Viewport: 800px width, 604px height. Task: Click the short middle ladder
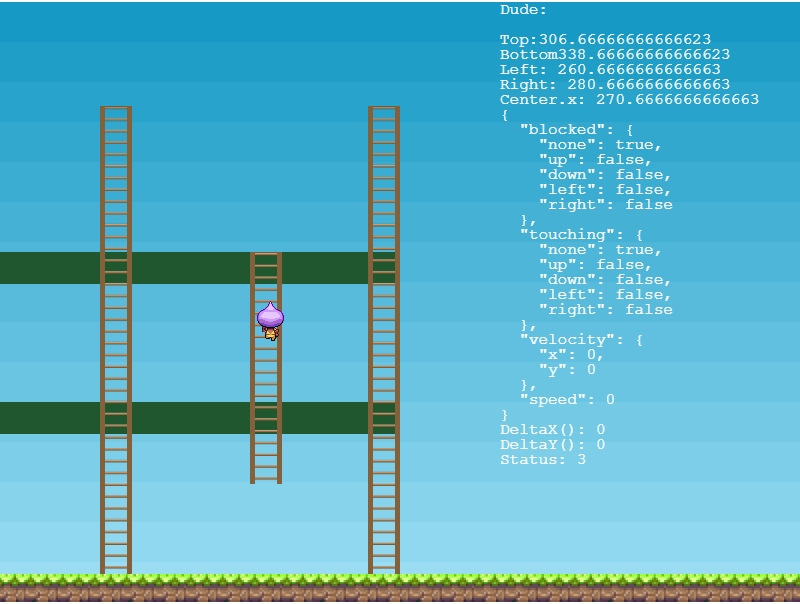266,368
